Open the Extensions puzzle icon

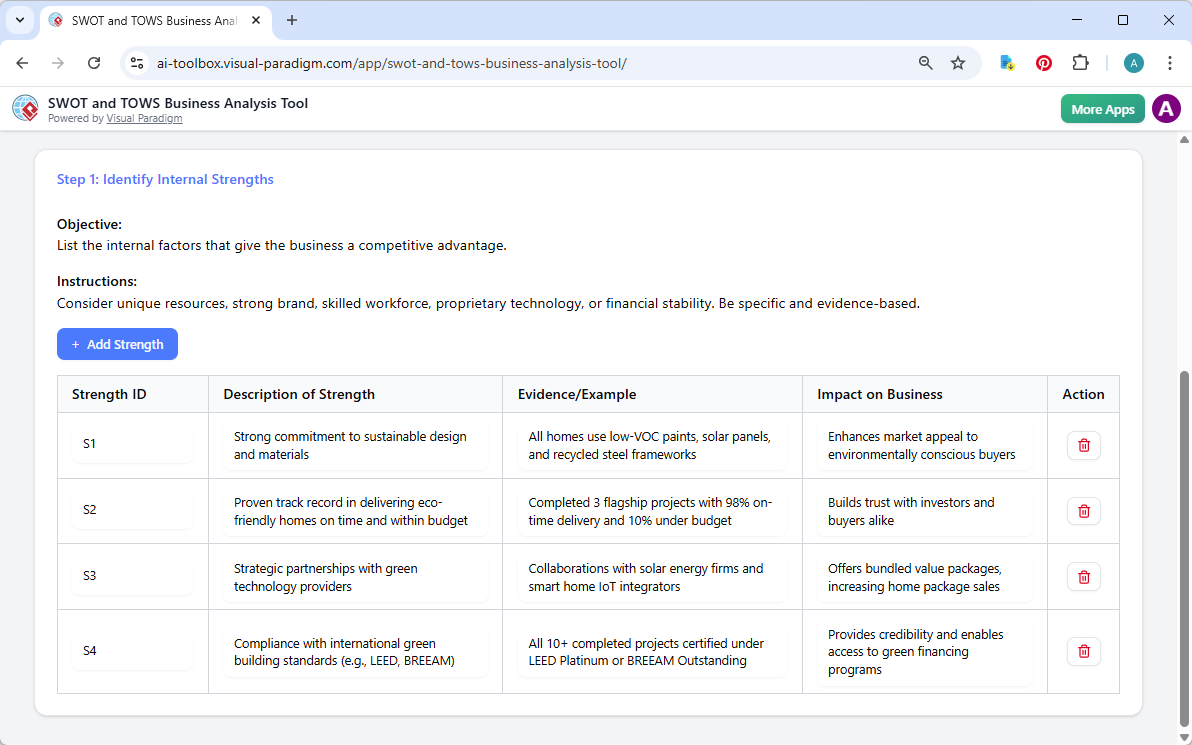(1080, 62)
